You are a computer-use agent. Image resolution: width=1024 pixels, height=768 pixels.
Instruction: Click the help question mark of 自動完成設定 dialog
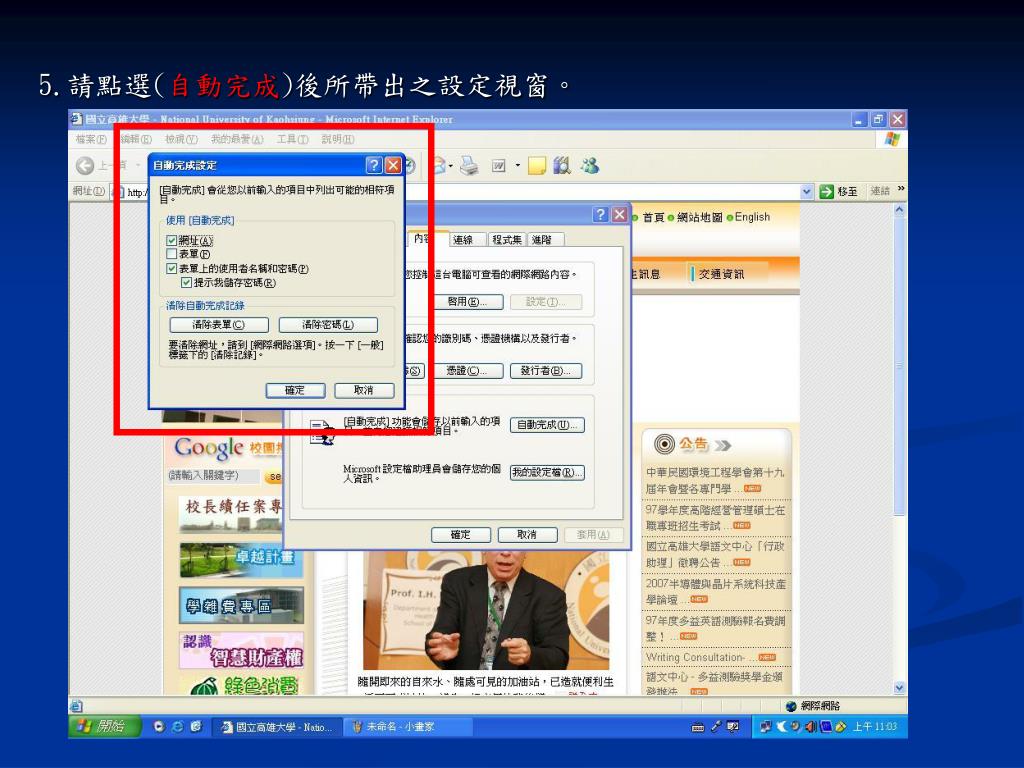374,165
